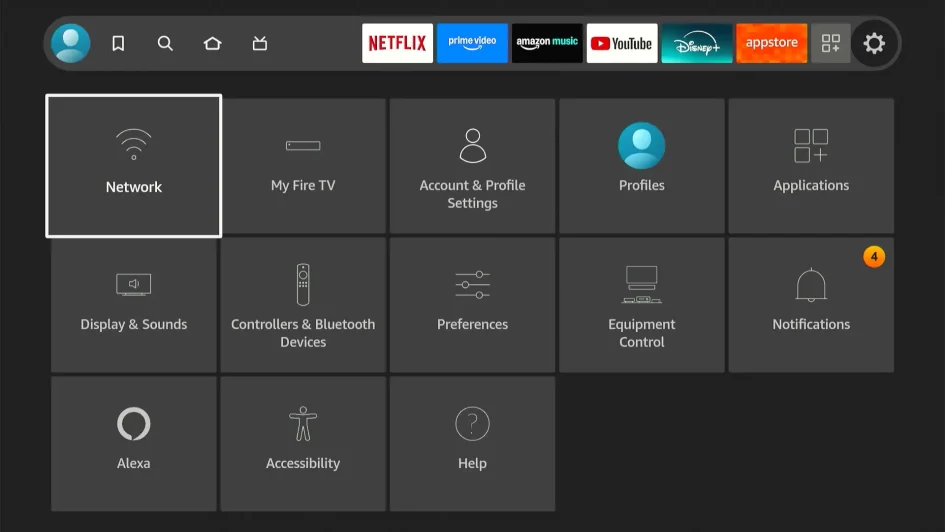This screenshot has height=532, width=945.
Task: Launch the Netflix app shortcut
Action: (x=397, y=43)
